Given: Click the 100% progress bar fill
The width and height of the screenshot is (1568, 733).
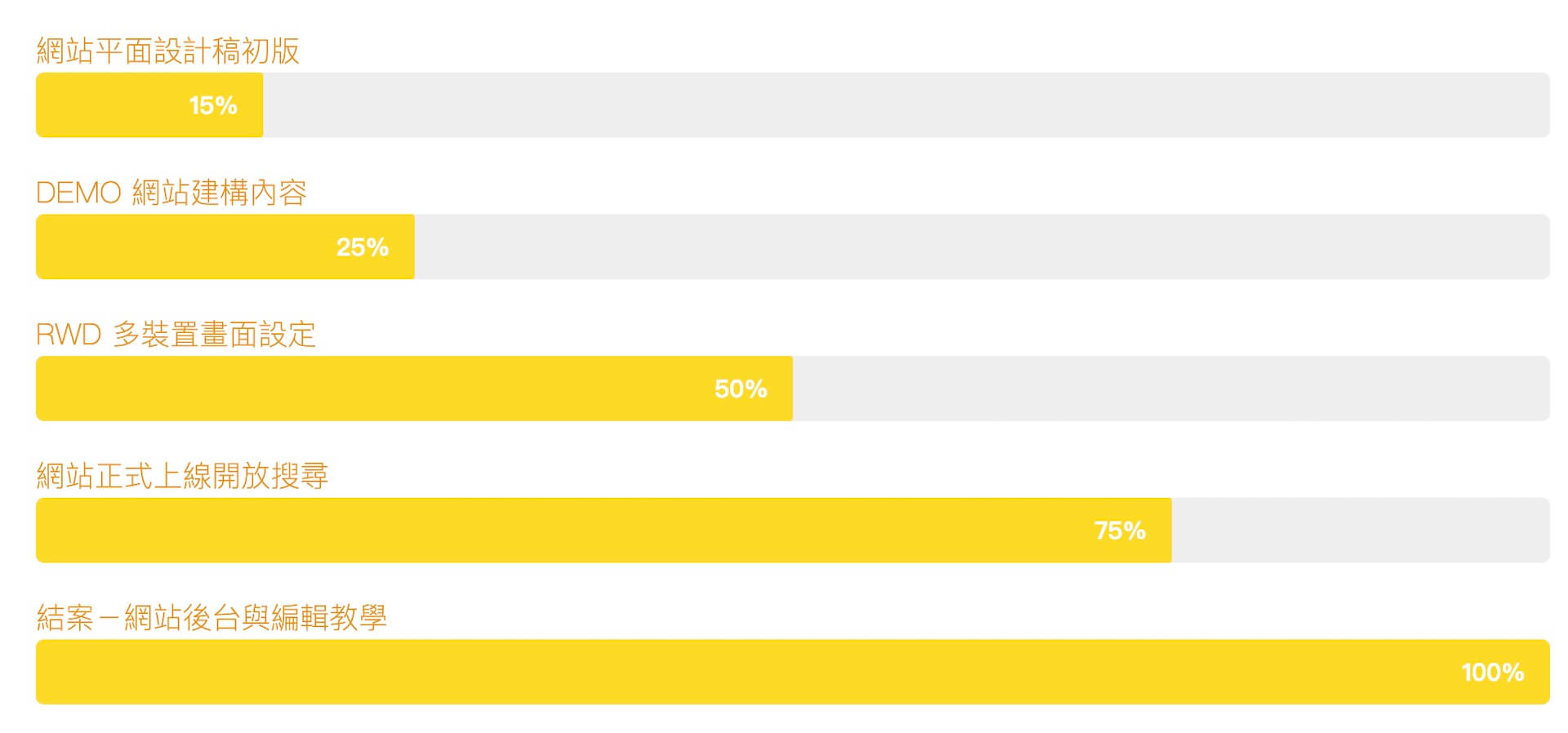Looking at the screenshot, I should click(x=793, y=672).
